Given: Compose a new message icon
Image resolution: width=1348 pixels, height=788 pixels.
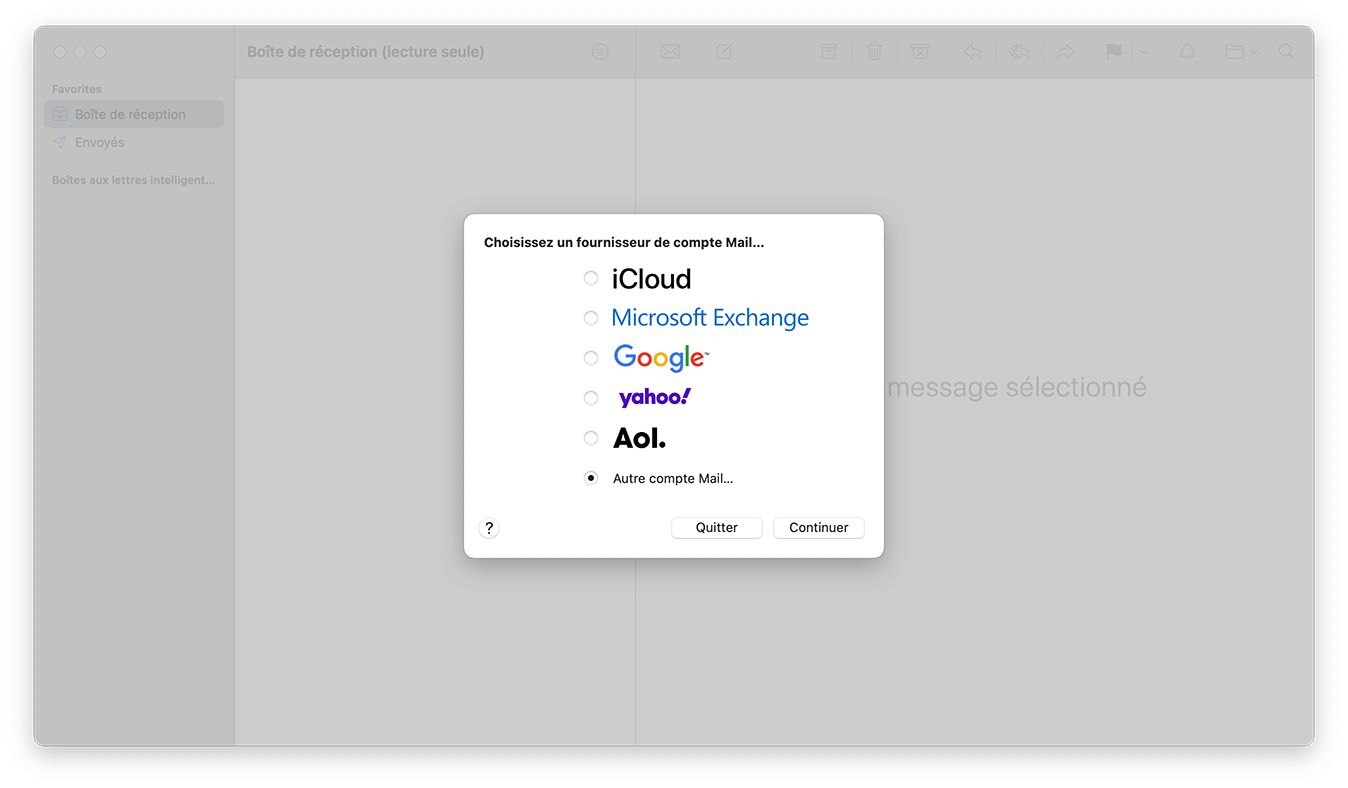Looking at the screenshot, I should [724, 52].
